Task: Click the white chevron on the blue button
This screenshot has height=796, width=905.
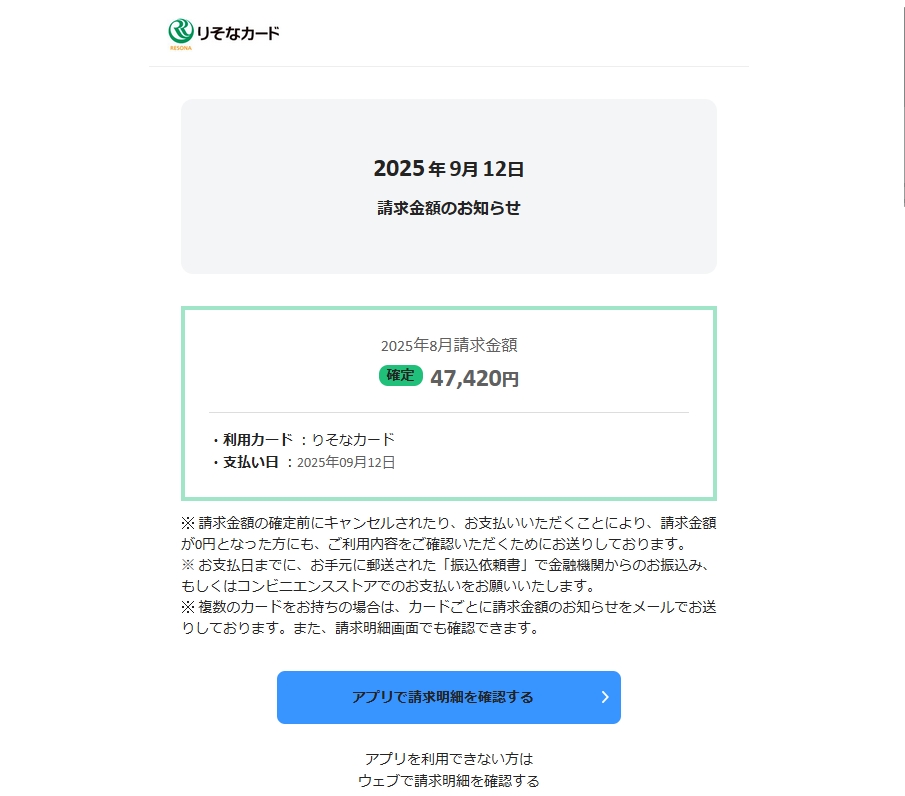Action: pos(604,697)
